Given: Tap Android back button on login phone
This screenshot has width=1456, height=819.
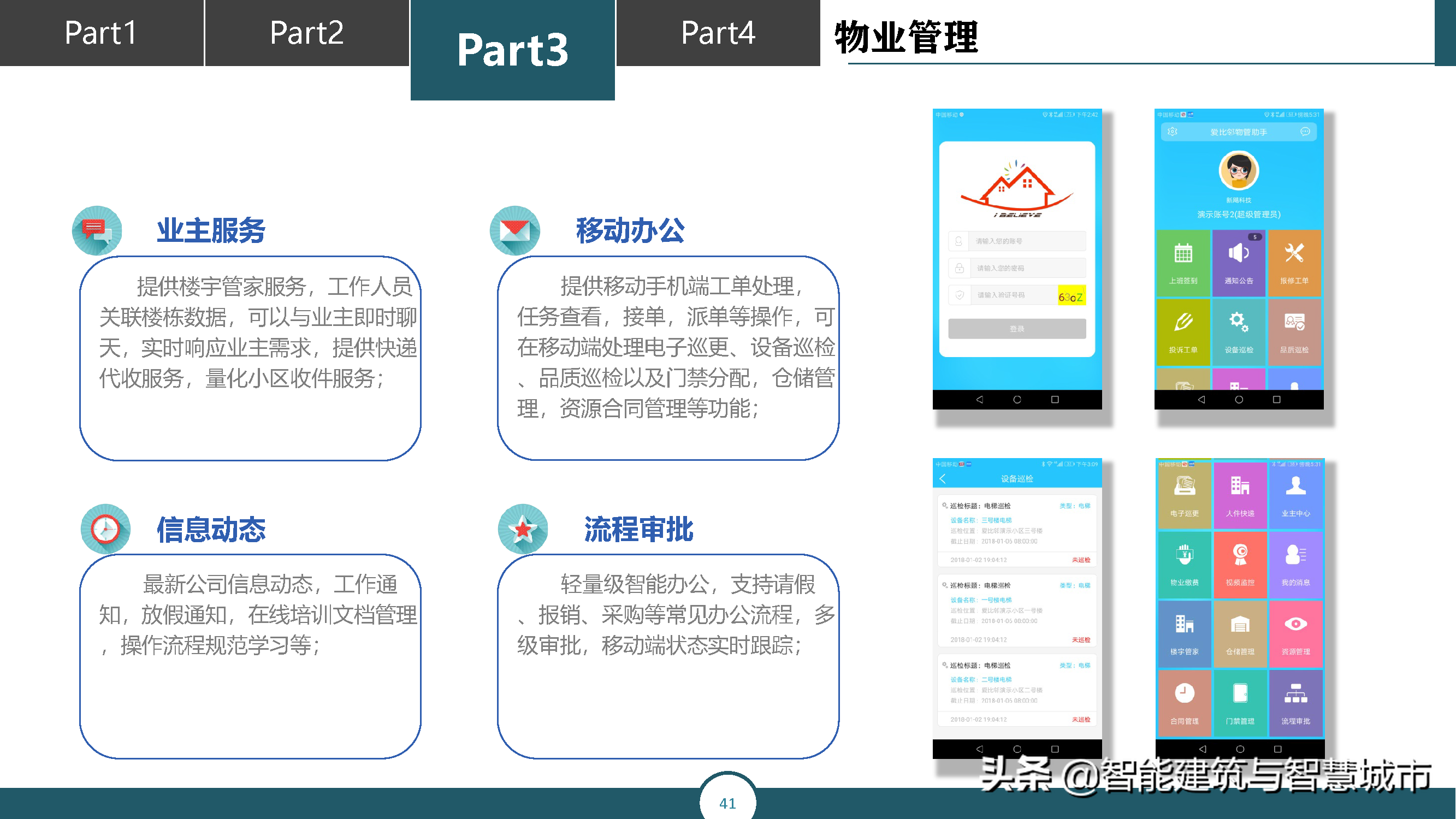Looking at the screenshot, I should click(x=979, y=400).
